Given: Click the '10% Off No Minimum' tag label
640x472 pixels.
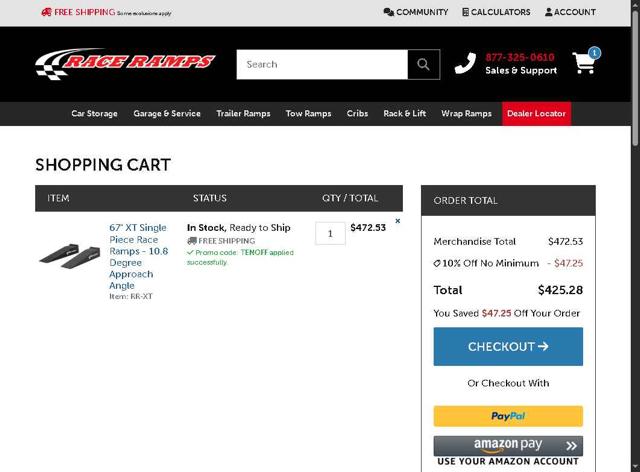Looking at the screenshot, I should pos(486,263).
